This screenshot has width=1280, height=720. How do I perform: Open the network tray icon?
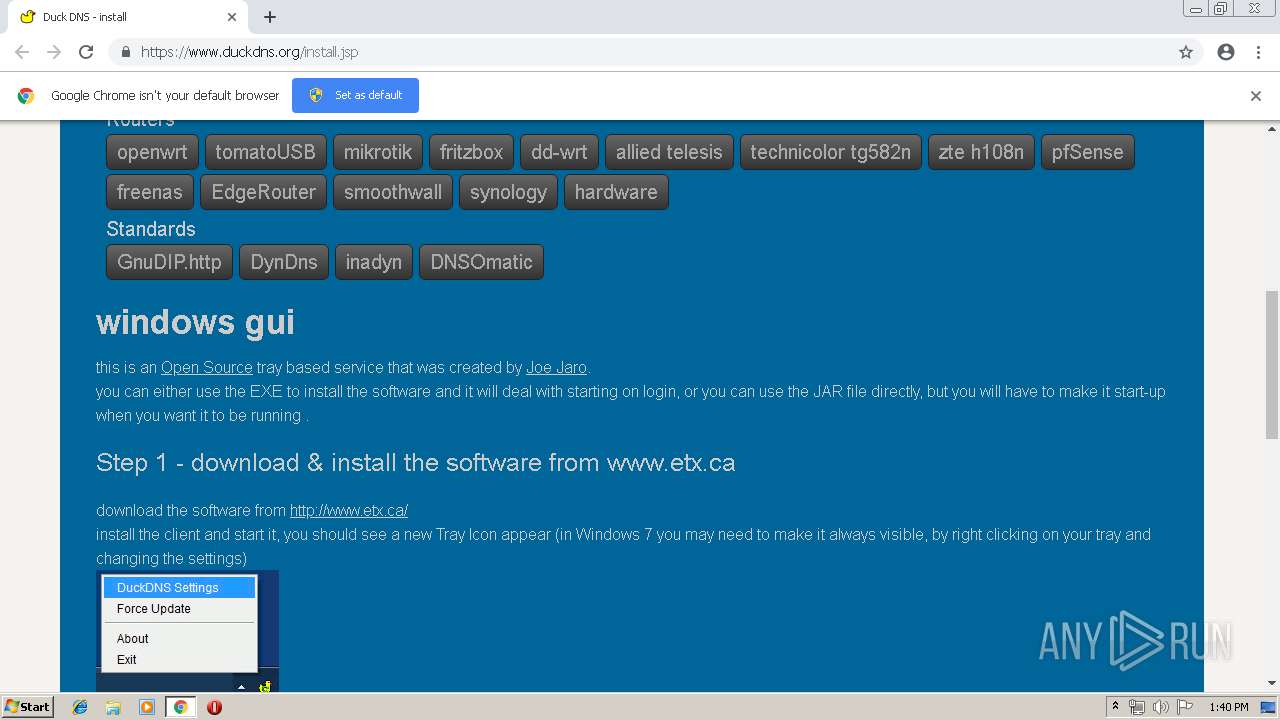pos(1137,707)
